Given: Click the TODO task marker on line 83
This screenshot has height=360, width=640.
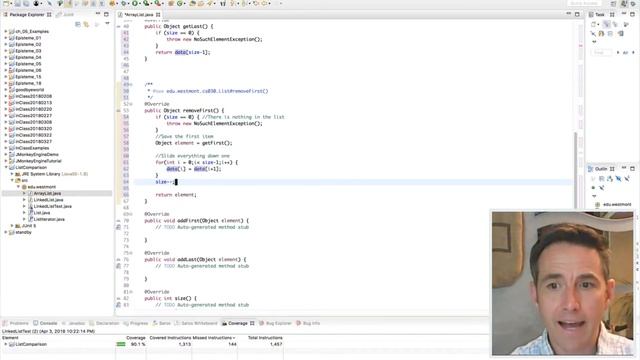Looking at the screenshot, I should (x=118, y=305).
